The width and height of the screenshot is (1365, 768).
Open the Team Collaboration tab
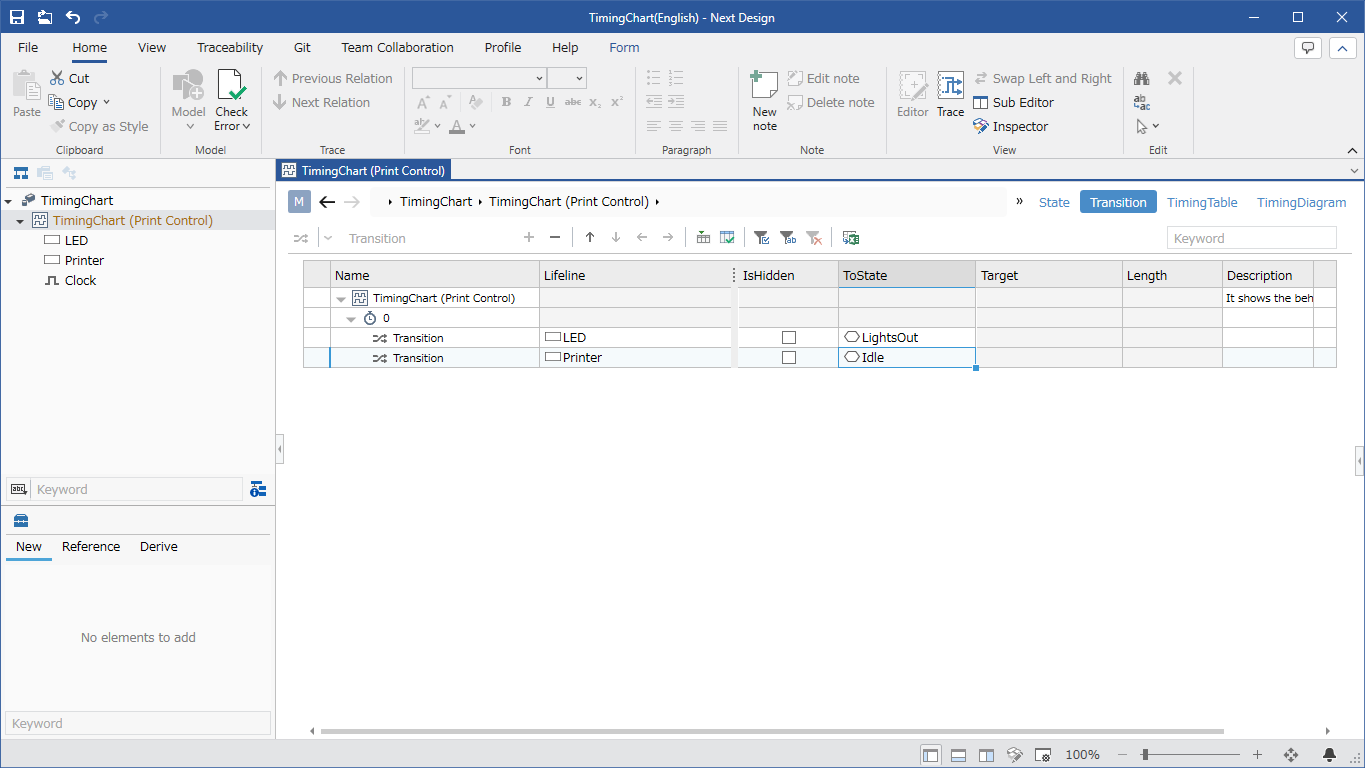click(397, 47)
